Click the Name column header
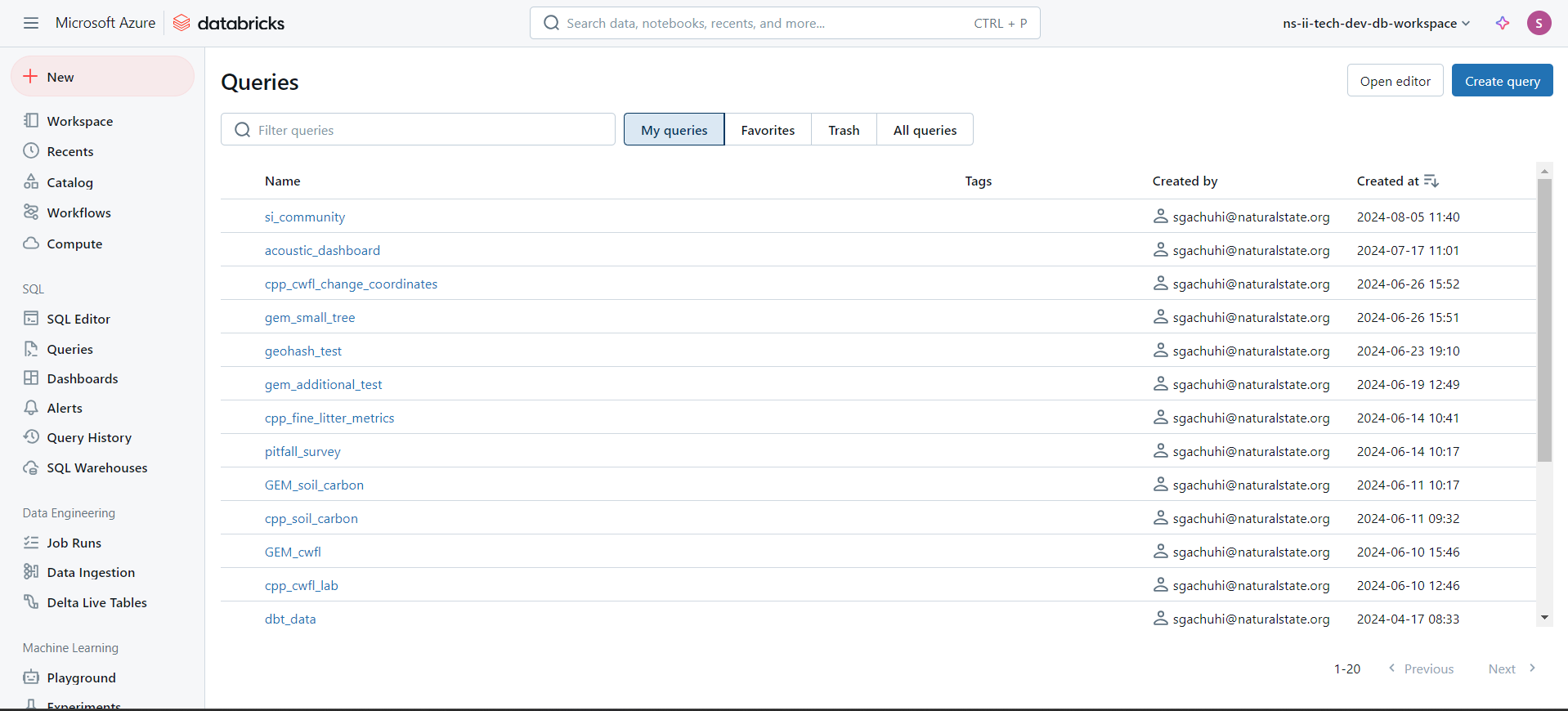Image resolution: width=1568 pixels, height=711 pixels. [283, 181]
